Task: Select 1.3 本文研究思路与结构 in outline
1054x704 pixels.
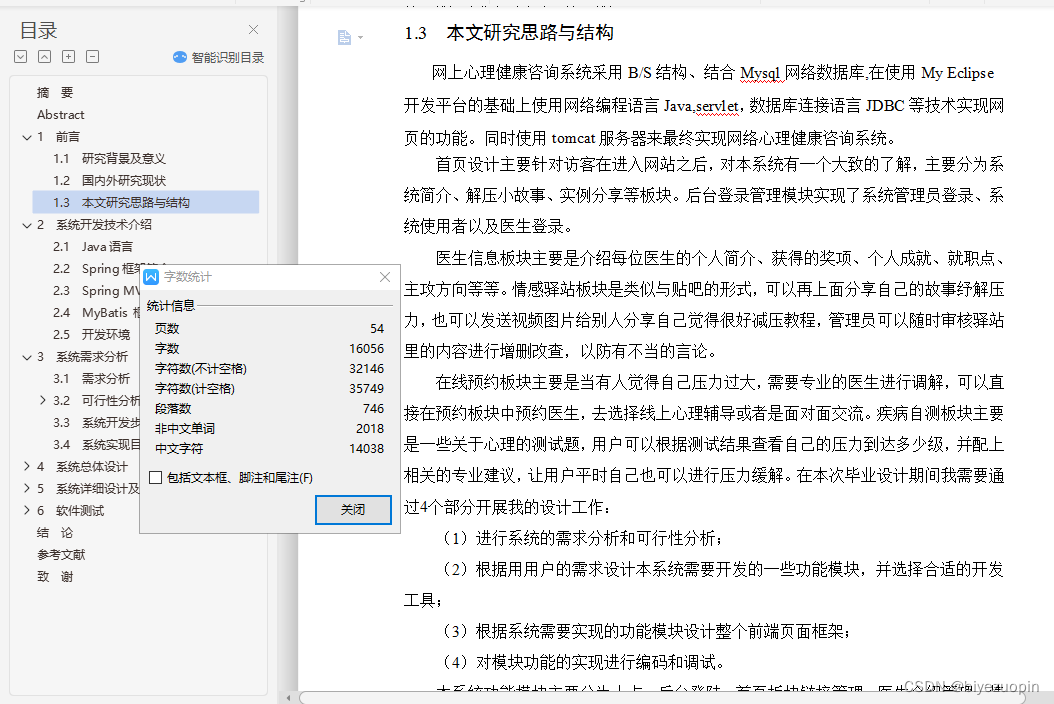Action: pos(145,202)
